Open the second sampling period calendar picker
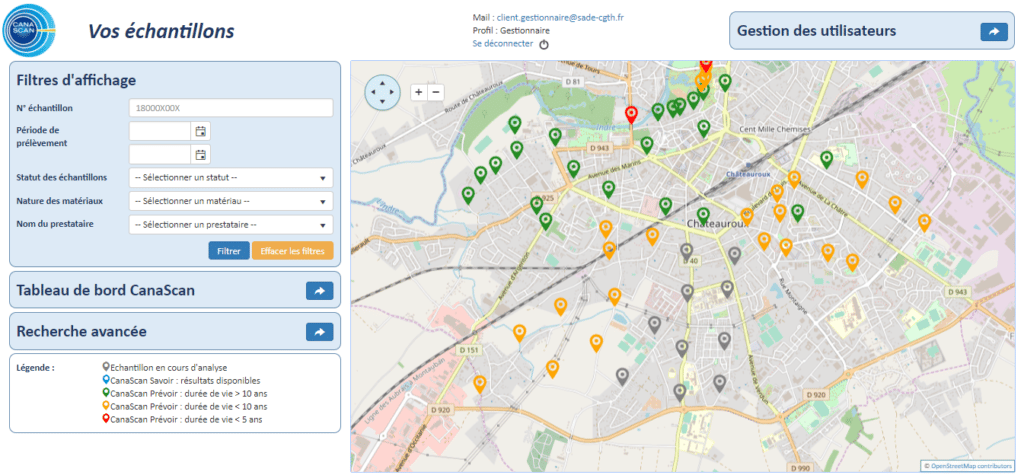 [x=200, y=155]
